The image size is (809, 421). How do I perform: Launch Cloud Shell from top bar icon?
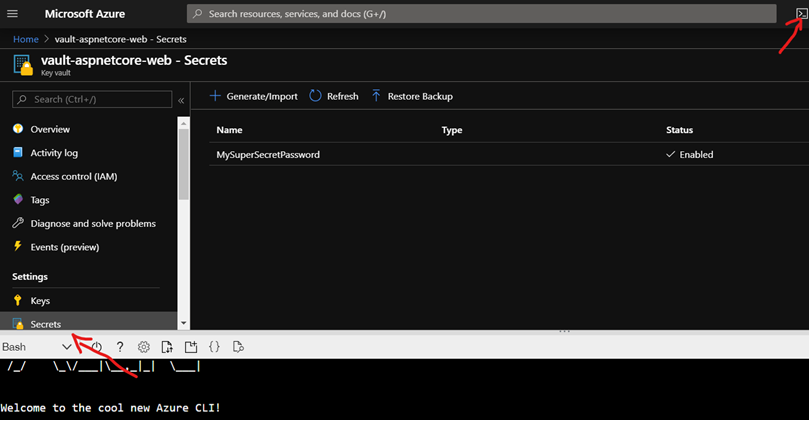point(801,14)
